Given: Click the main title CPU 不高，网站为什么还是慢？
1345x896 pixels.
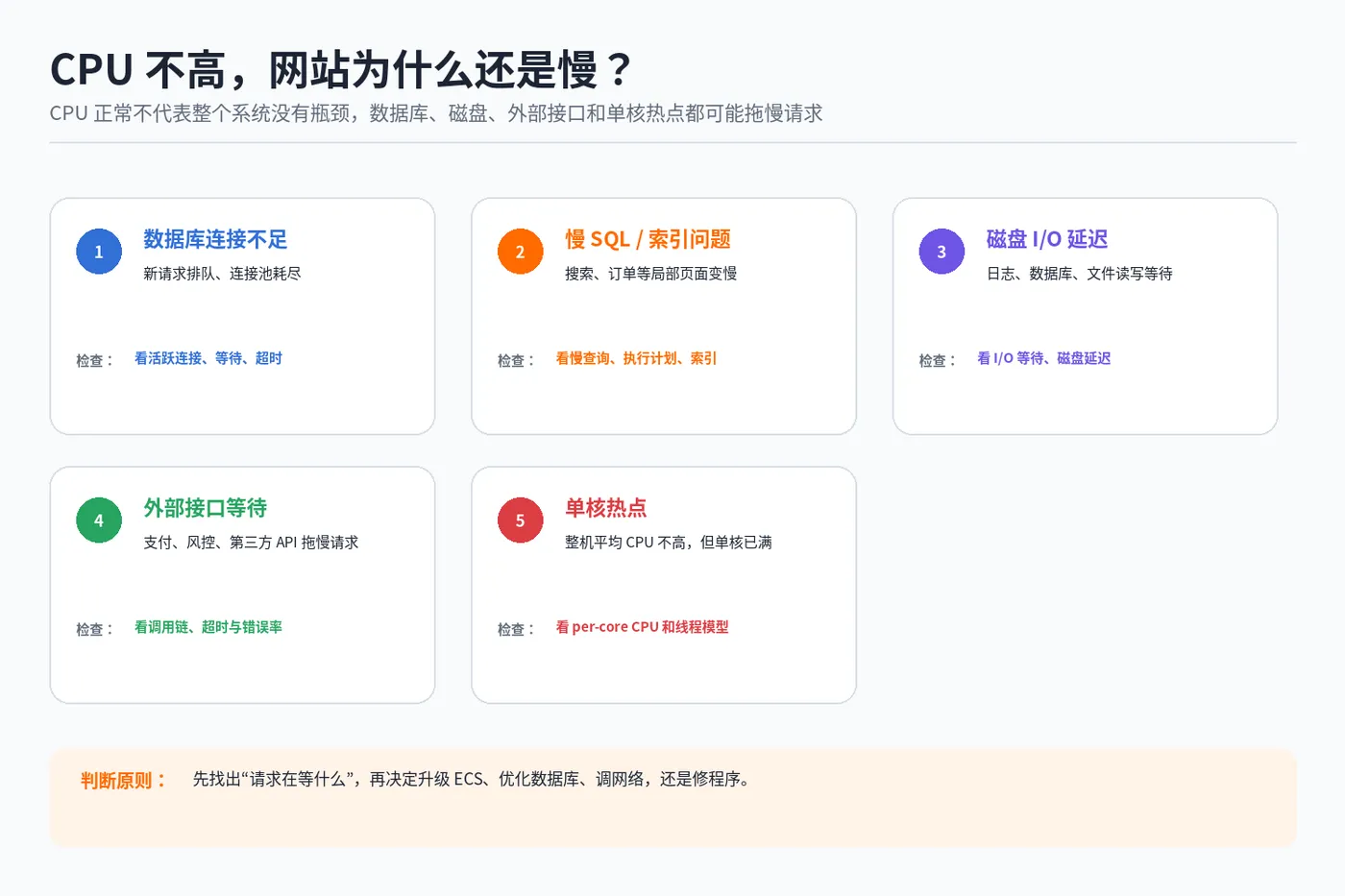Looking at the screenshot, I should [x=342, y=70].
